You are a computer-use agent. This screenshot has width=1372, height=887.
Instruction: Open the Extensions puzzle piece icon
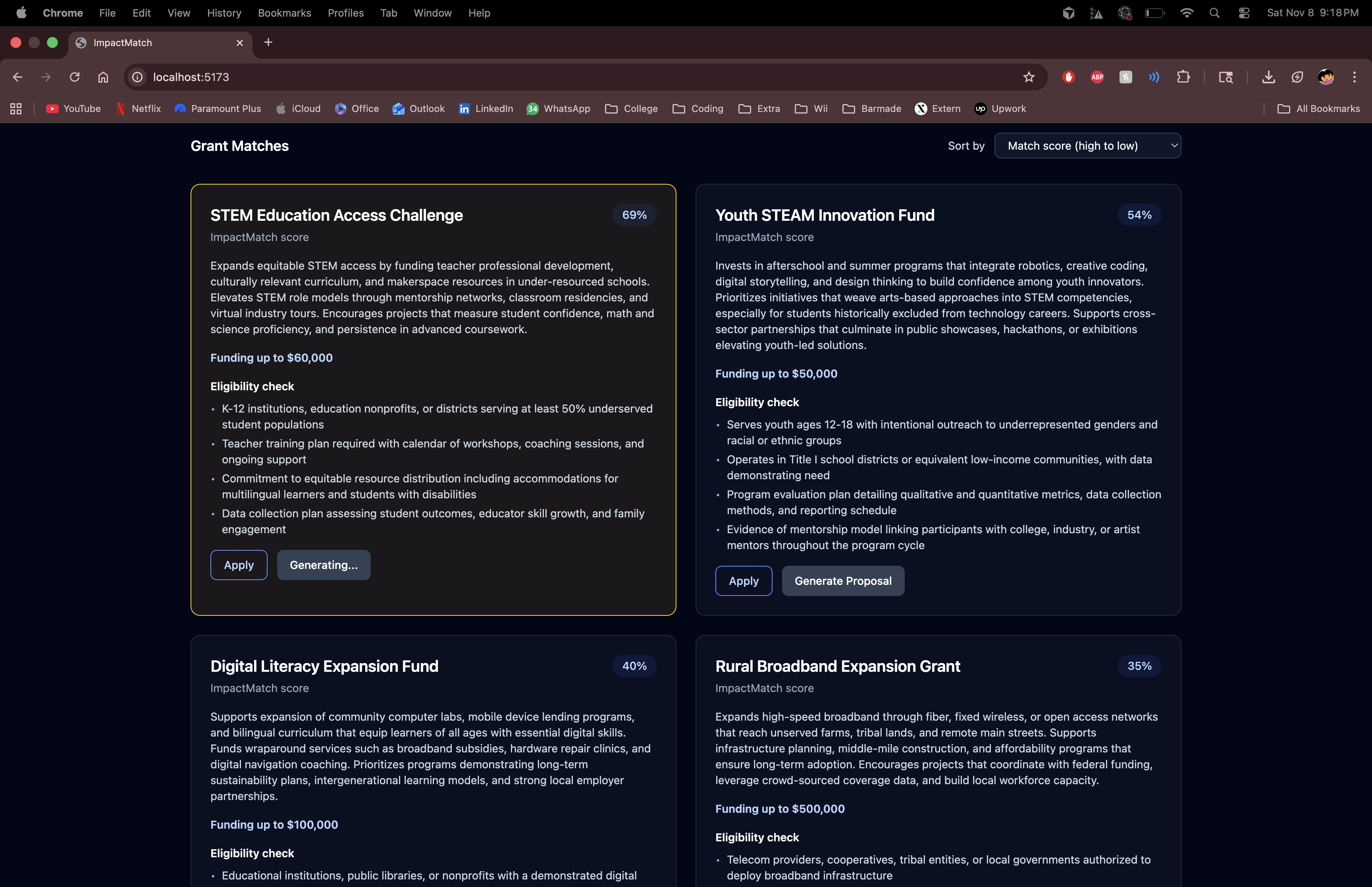[1183, 77]
